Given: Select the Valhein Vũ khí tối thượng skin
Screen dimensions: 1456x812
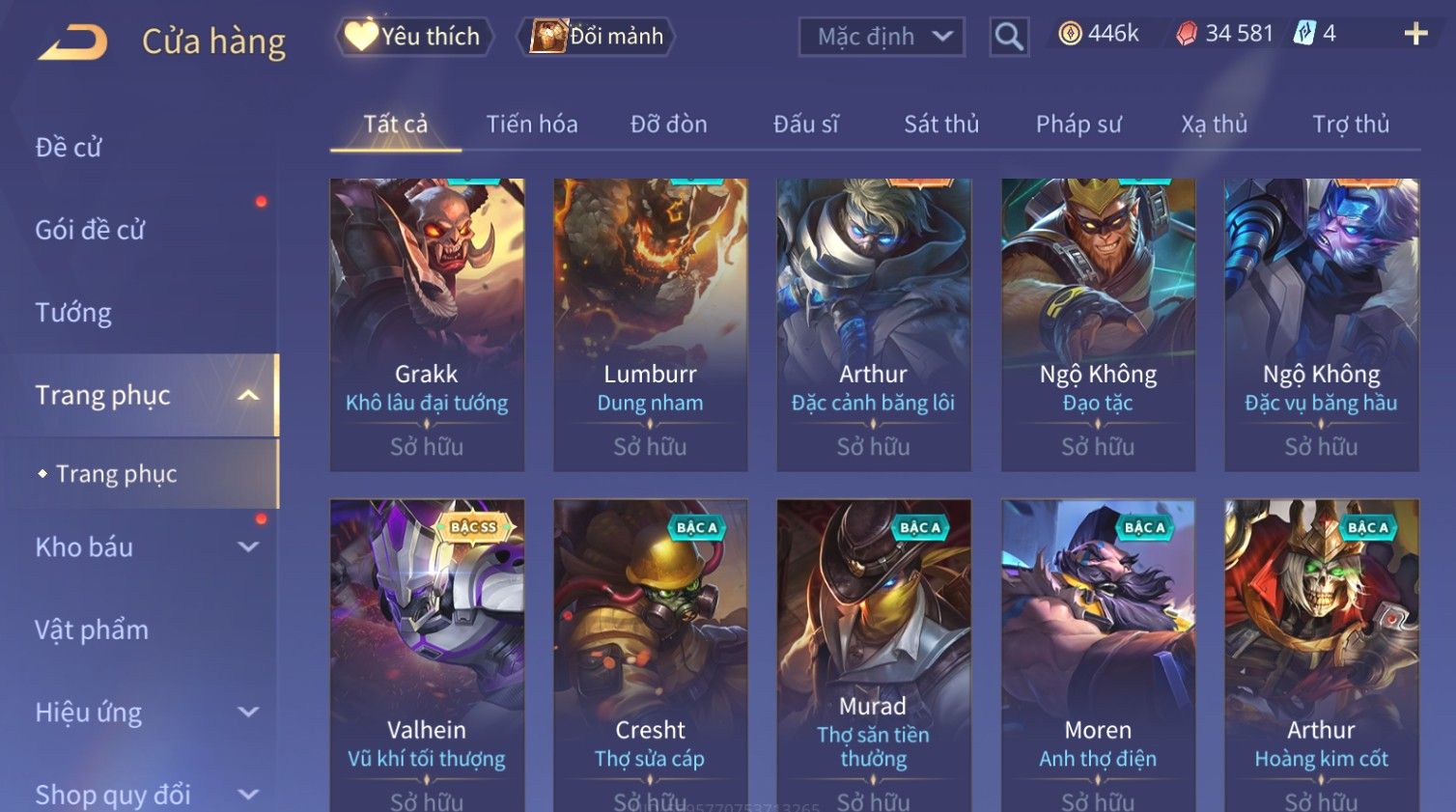Looking at the screenshot, I should coord(427,656).
